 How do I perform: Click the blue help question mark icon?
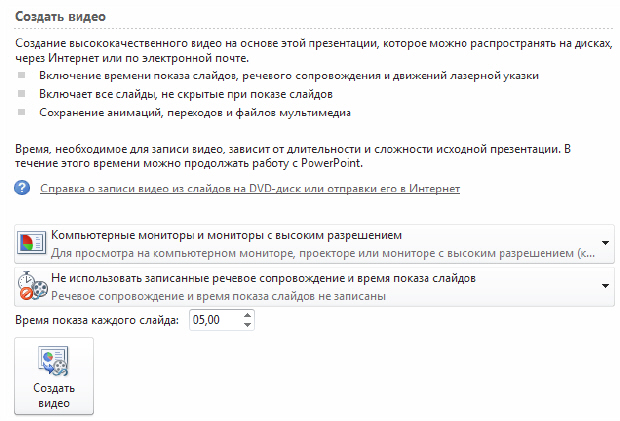tap(23, 188)
